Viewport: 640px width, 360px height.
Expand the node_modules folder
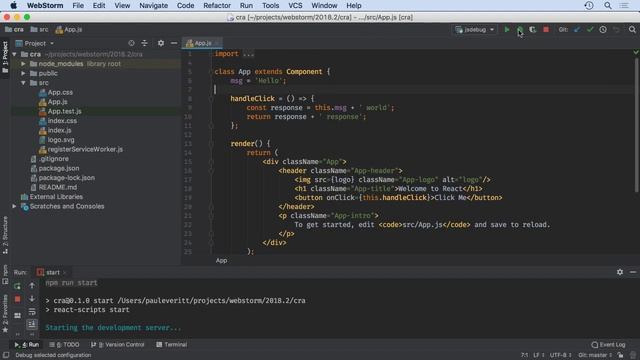(x=23, y=64)
